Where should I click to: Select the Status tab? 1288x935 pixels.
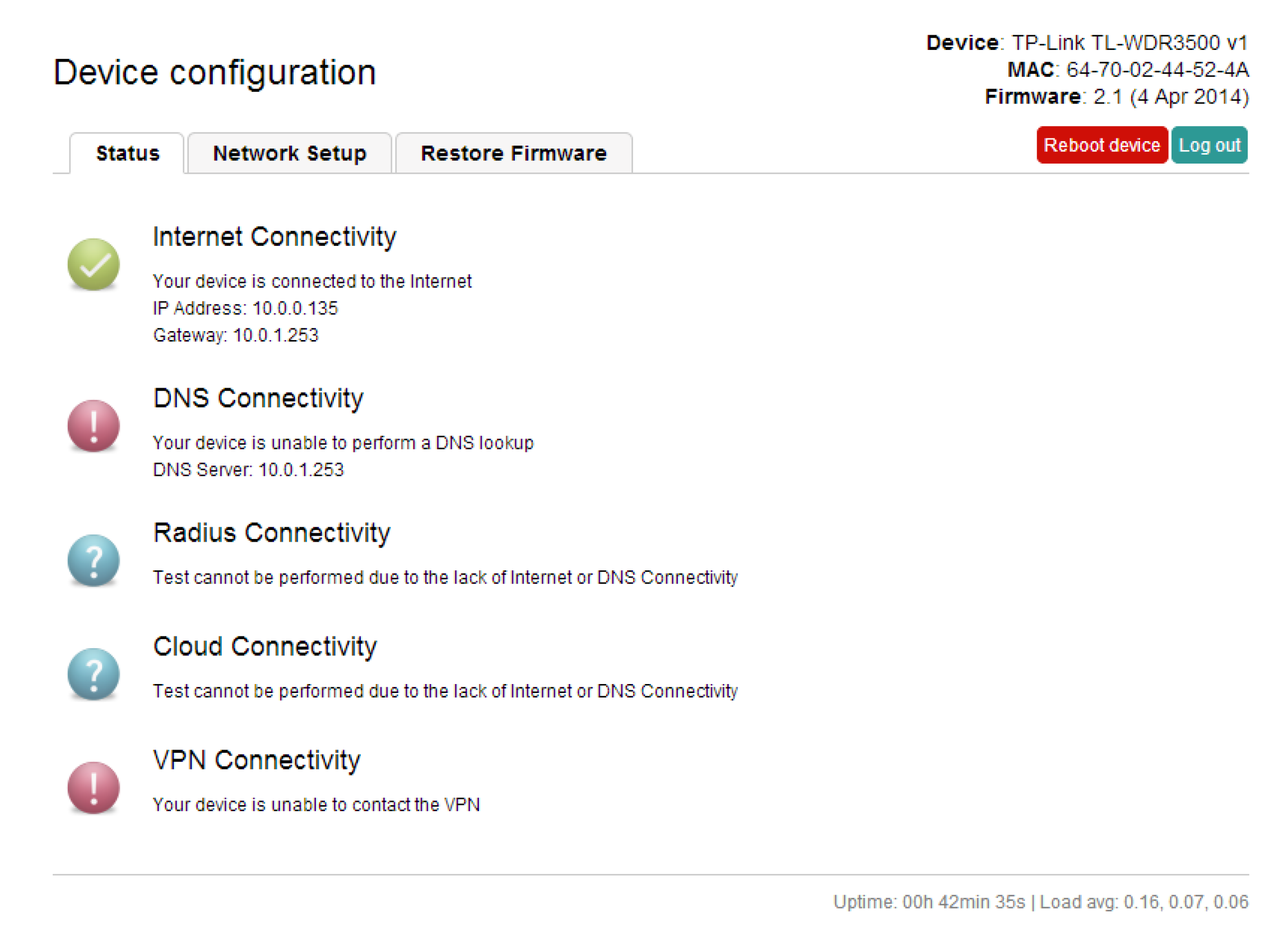127,153
